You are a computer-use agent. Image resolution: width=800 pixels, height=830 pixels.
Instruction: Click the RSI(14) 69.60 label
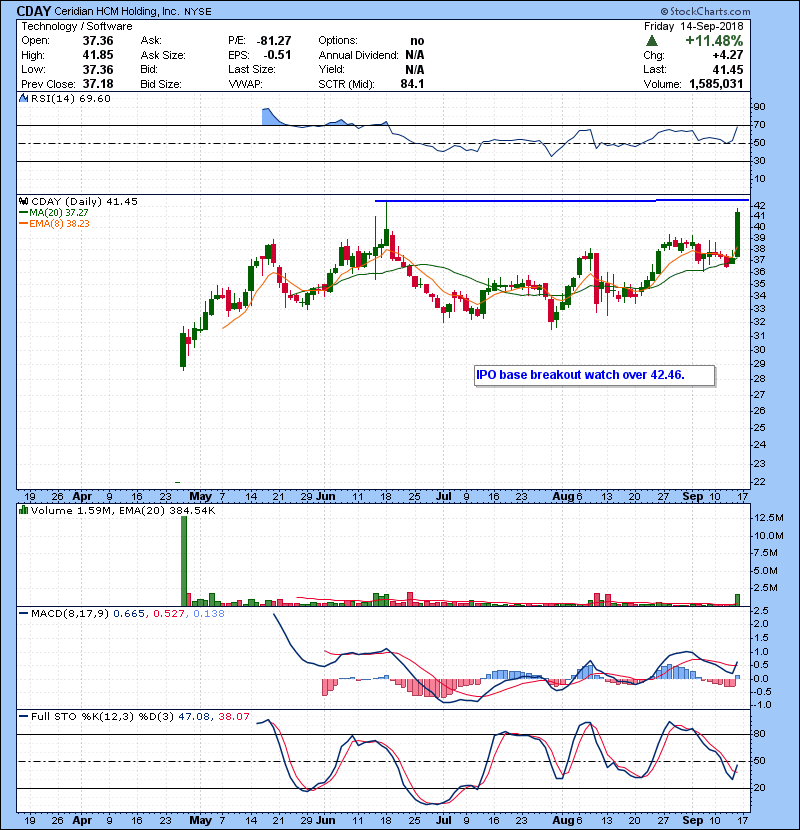coord(71,98)
